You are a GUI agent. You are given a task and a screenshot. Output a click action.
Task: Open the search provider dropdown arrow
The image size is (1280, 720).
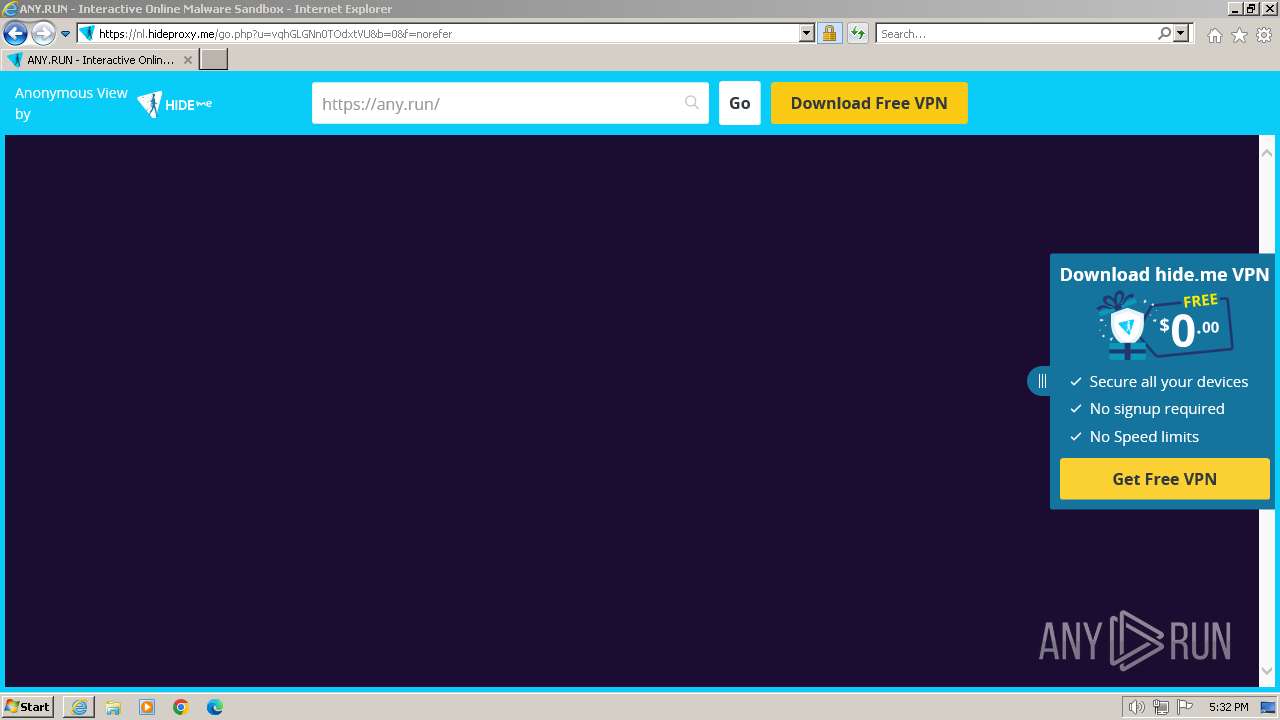[x=1181, y=33]
